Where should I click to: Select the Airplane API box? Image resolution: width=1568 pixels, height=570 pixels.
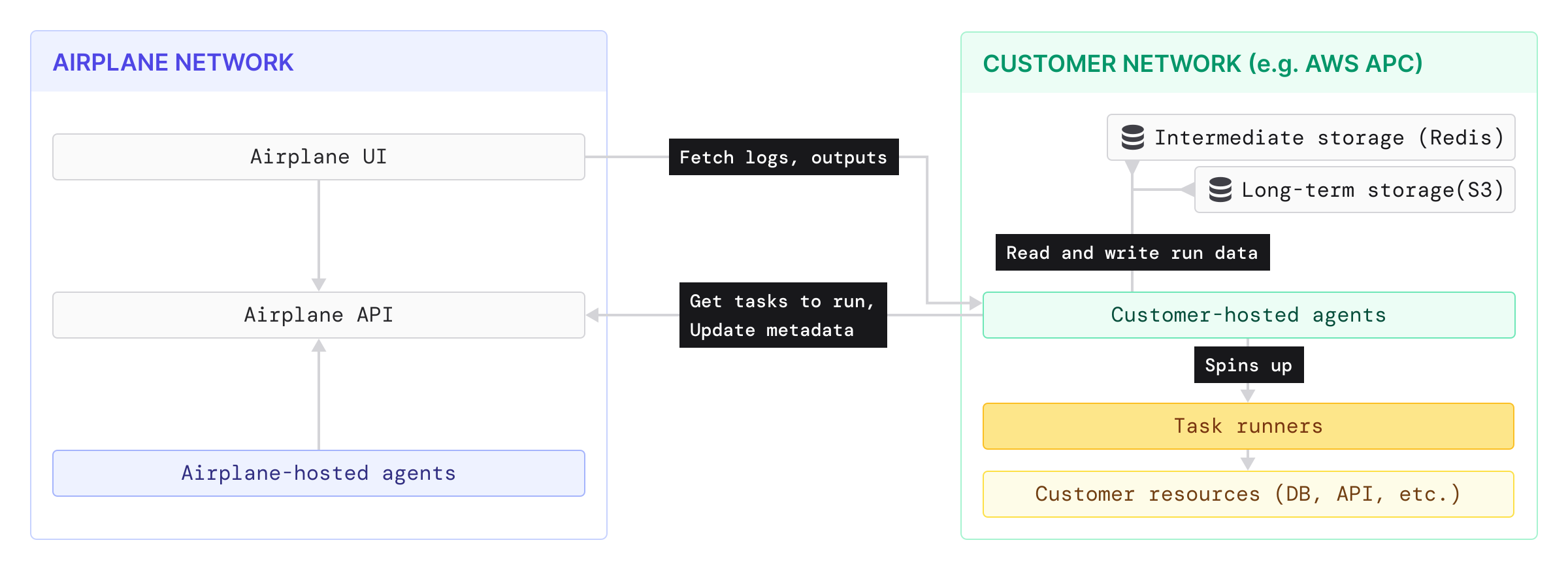coord(319,315)
